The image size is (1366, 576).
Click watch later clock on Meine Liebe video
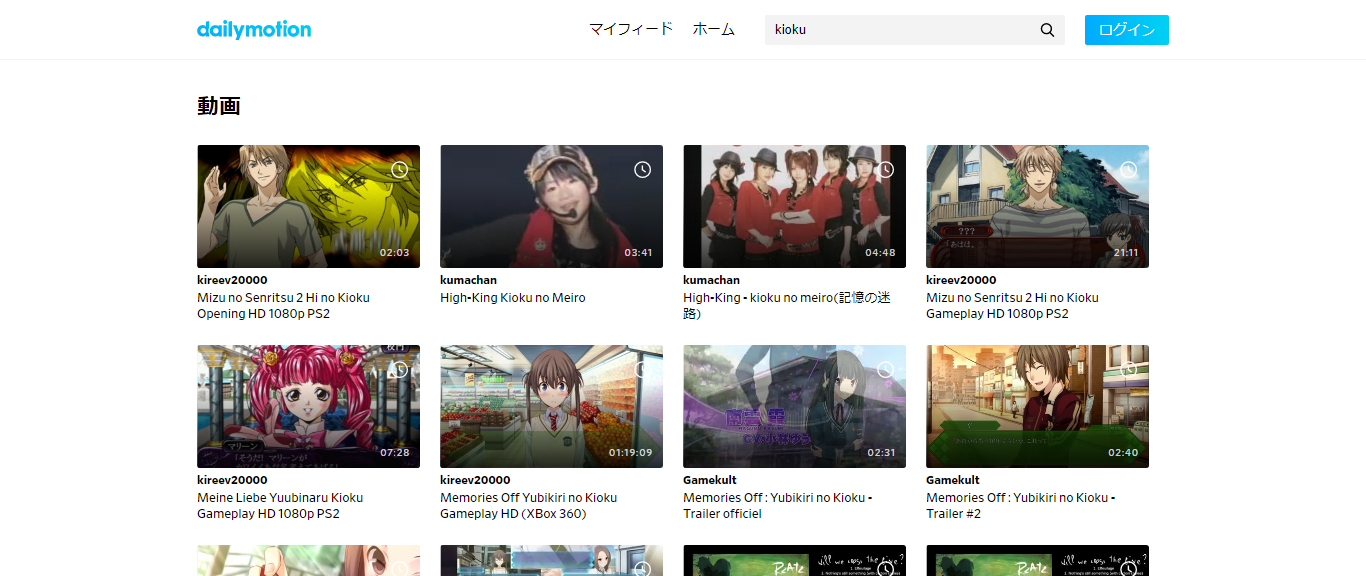click(x=399, y=369)
